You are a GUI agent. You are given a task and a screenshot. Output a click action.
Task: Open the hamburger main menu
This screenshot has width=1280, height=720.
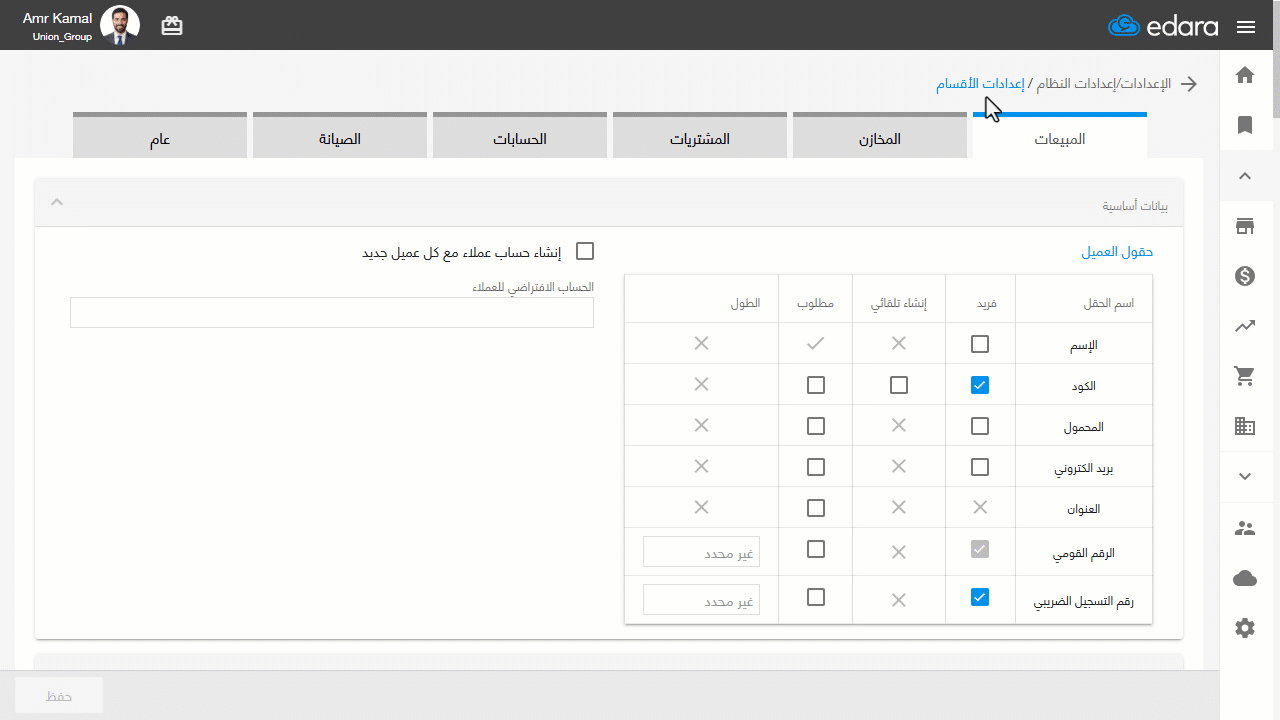click(x=1245, y=27)
